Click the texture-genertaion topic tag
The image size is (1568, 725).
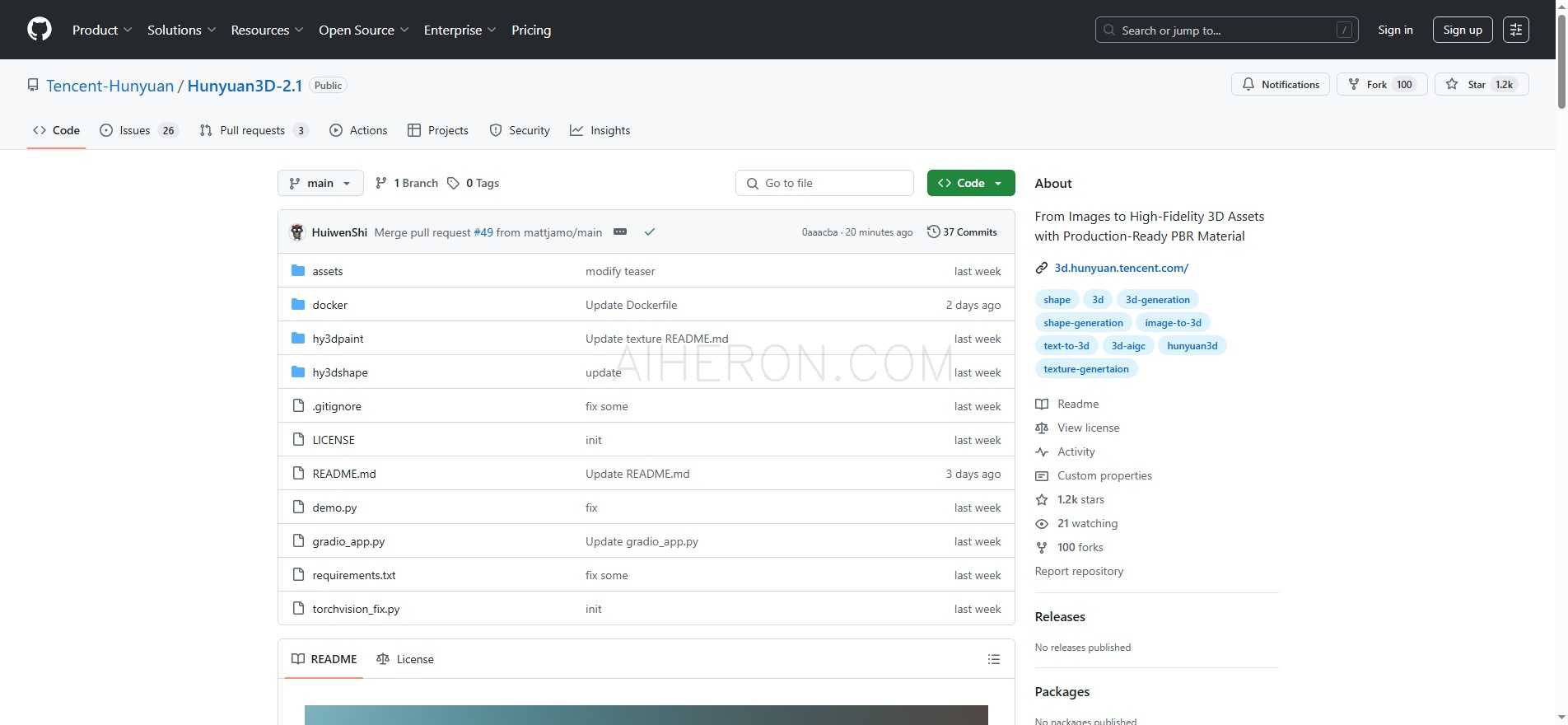[1086, 369]
